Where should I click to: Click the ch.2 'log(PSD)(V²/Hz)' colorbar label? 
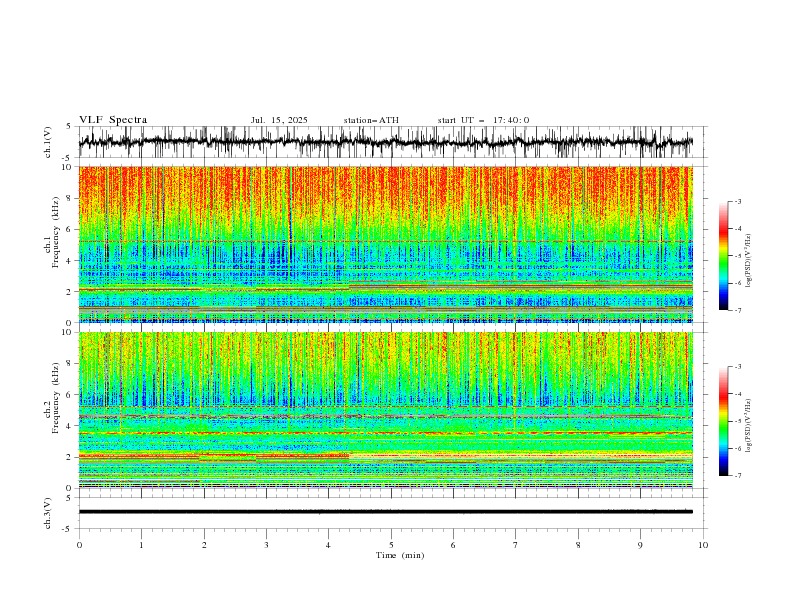(749, 426)
